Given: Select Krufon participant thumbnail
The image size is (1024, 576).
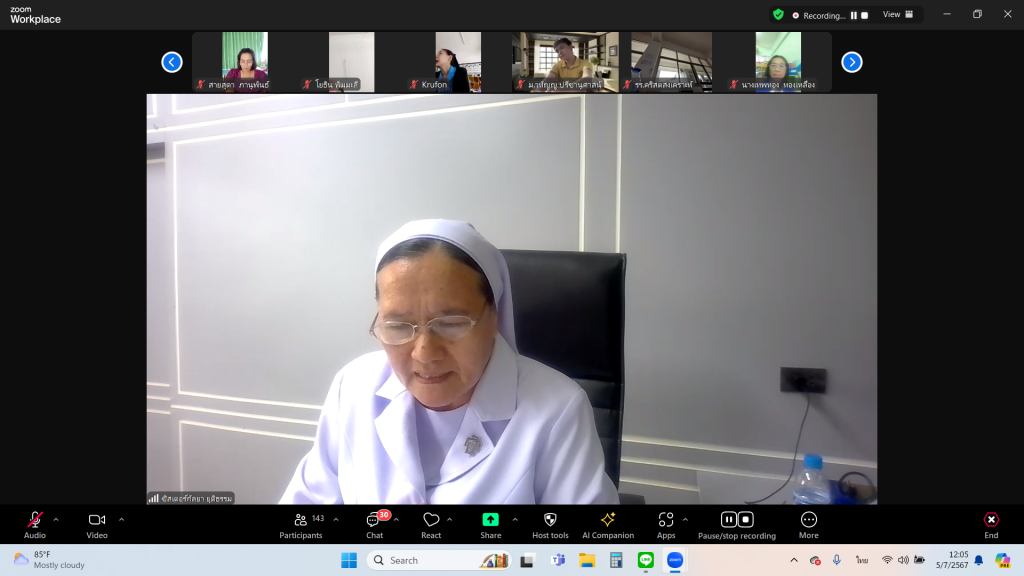Looking at the screenshot, I should [457, 62].
